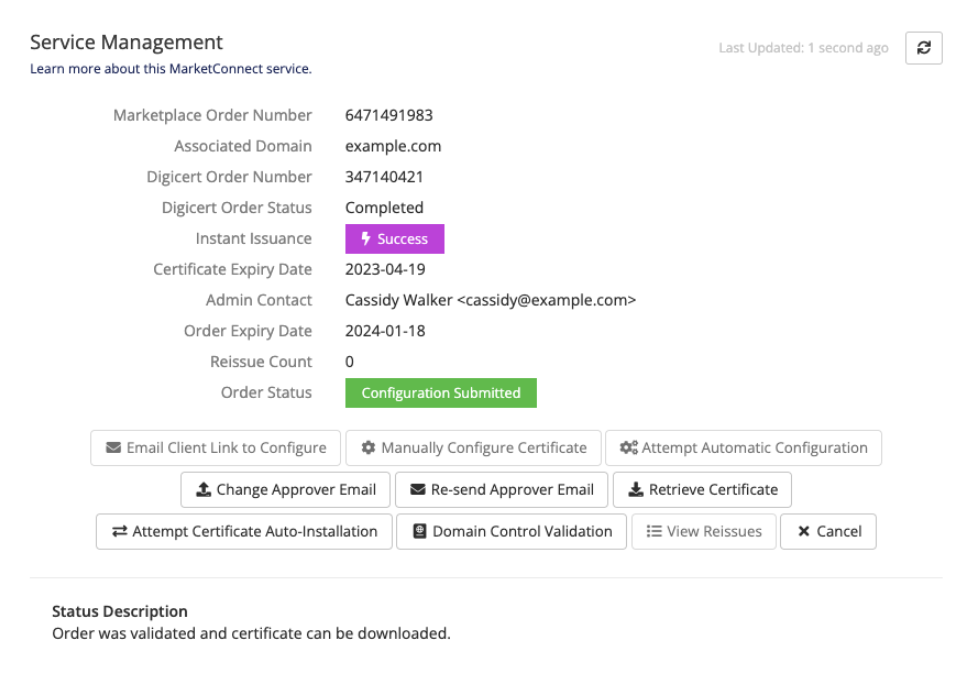Click the certificate icon on Domain Control Validation
Image resolution: width=973 pixels, height=674 pixels.
(x=420, y=531)
